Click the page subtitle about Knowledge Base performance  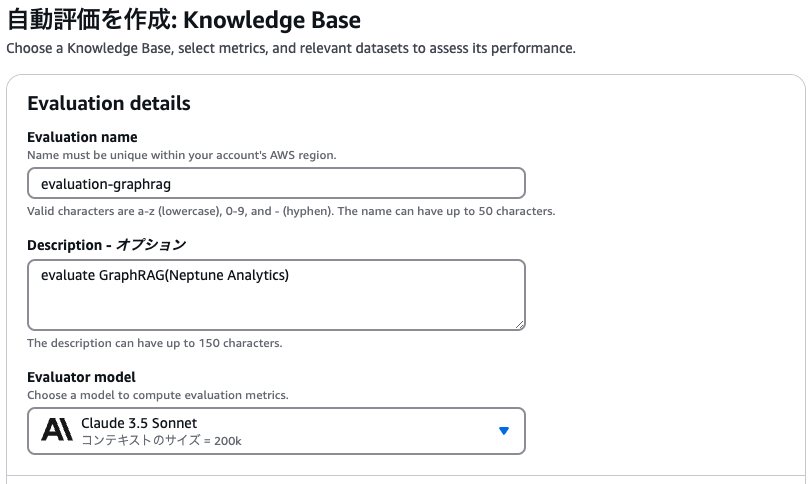[291, 48]
